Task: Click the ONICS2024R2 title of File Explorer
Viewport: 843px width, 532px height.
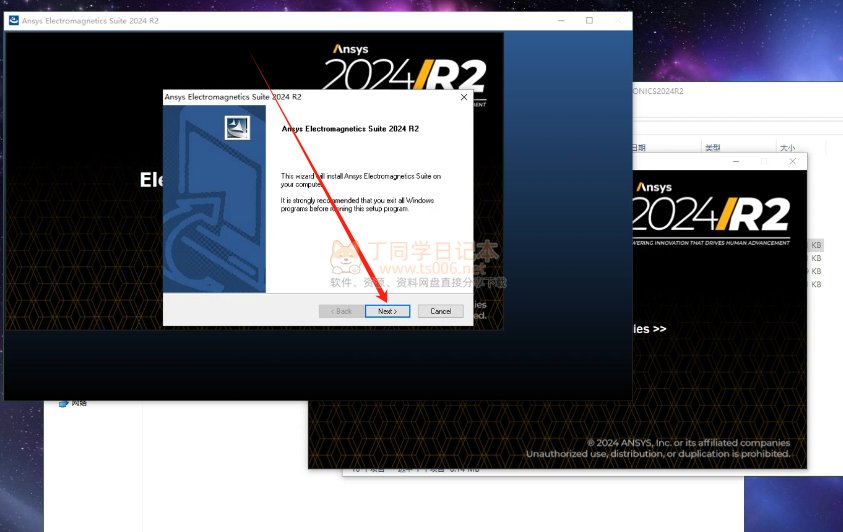Action: pyautogui.click(x=658, y=91)
